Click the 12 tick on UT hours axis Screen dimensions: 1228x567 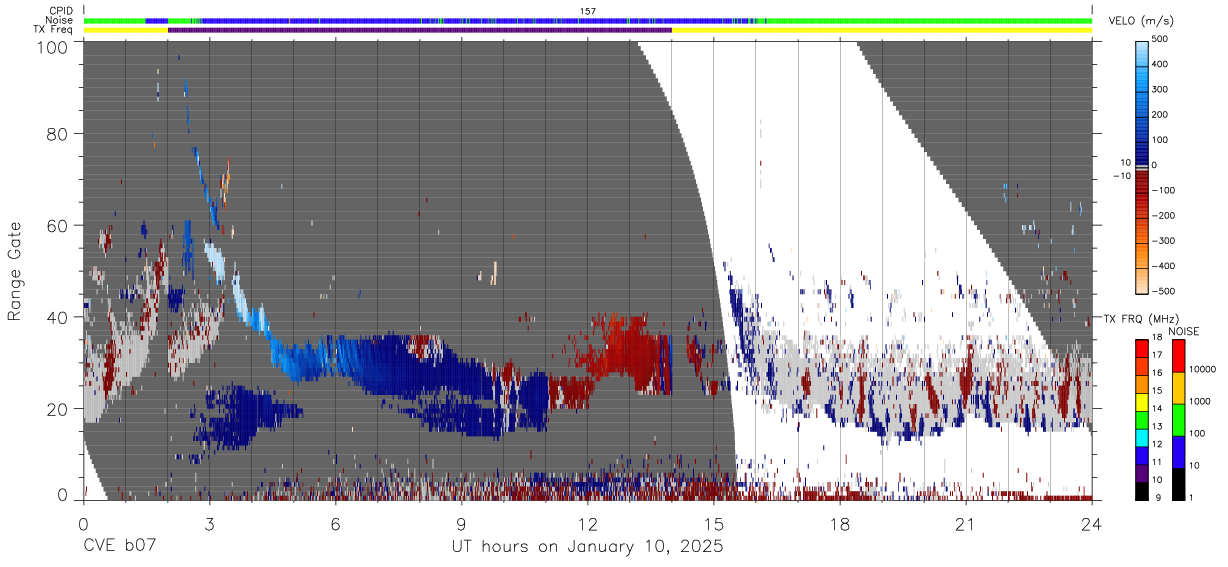[588, 524]
